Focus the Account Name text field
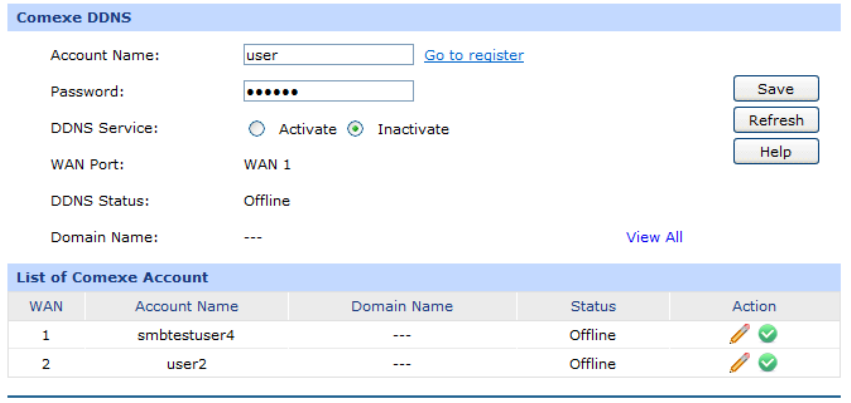Image resolution: width=851 pixels, height=403 pixels. tap(328, 55)
